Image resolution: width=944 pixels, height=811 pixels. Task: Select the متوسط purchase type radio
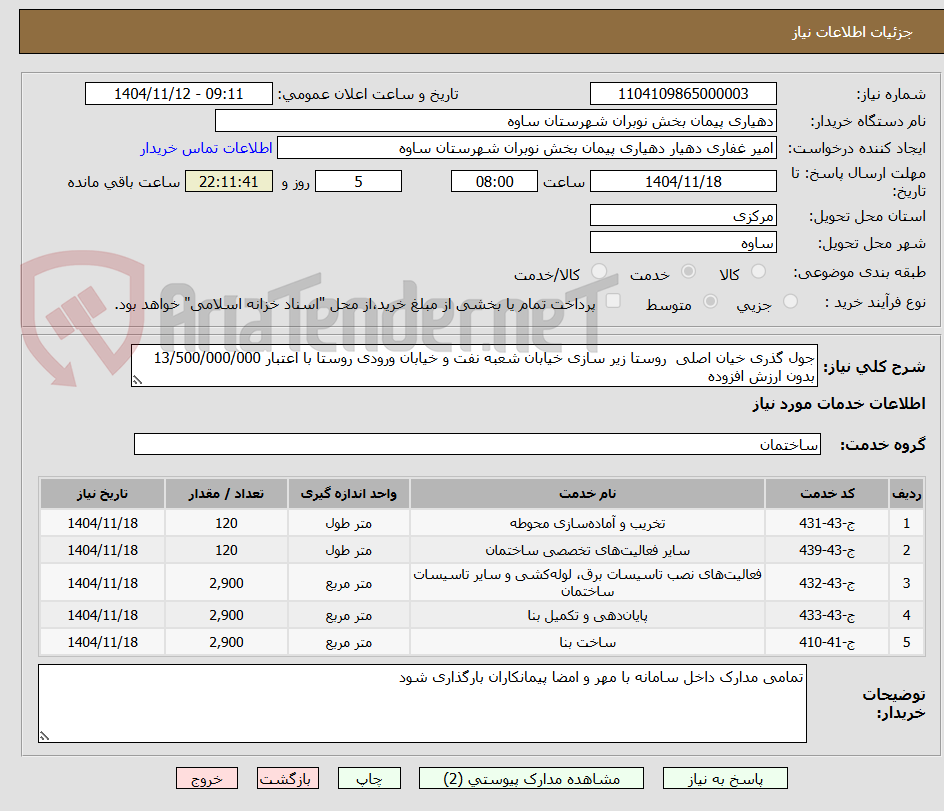tap(710, 302)
